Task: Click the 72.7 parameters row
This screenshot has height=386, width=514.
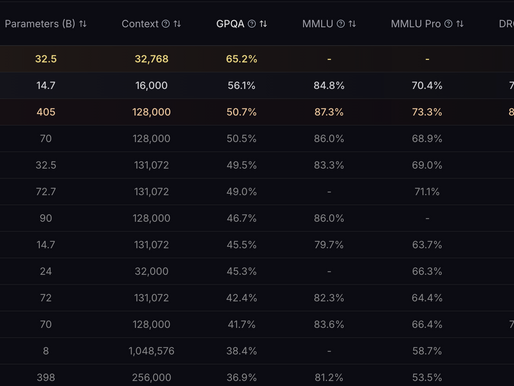Action: coord(257,192)
